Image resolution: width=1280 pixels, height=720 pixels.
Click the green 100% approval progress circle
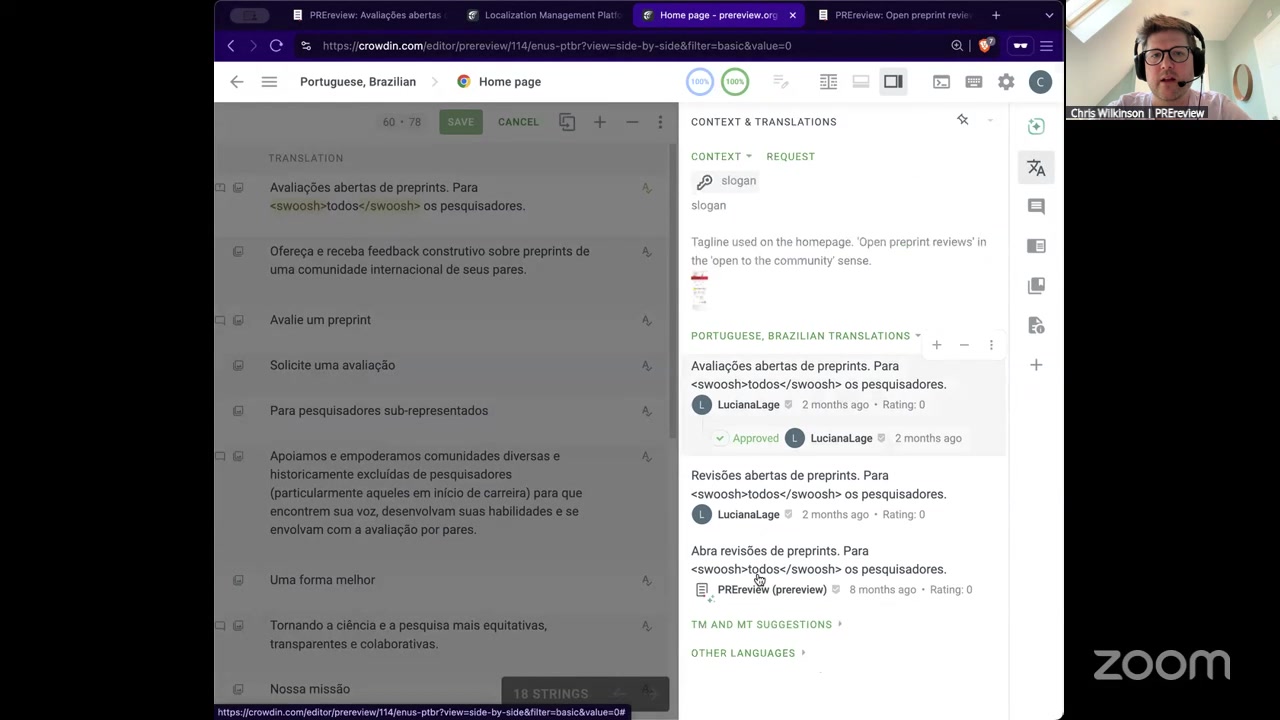735,82
